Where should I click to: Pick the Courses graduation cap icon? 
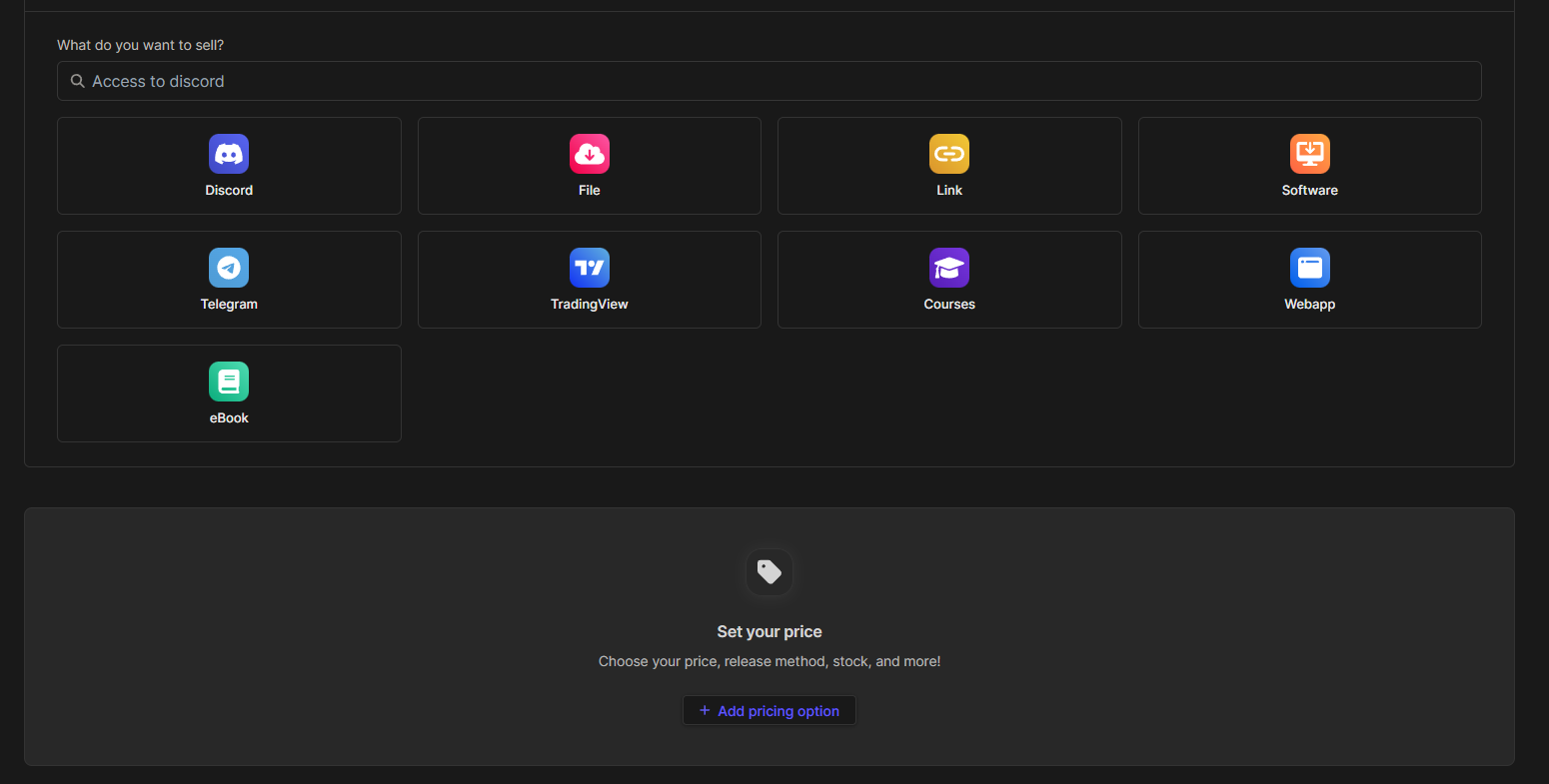click(949, 268)
